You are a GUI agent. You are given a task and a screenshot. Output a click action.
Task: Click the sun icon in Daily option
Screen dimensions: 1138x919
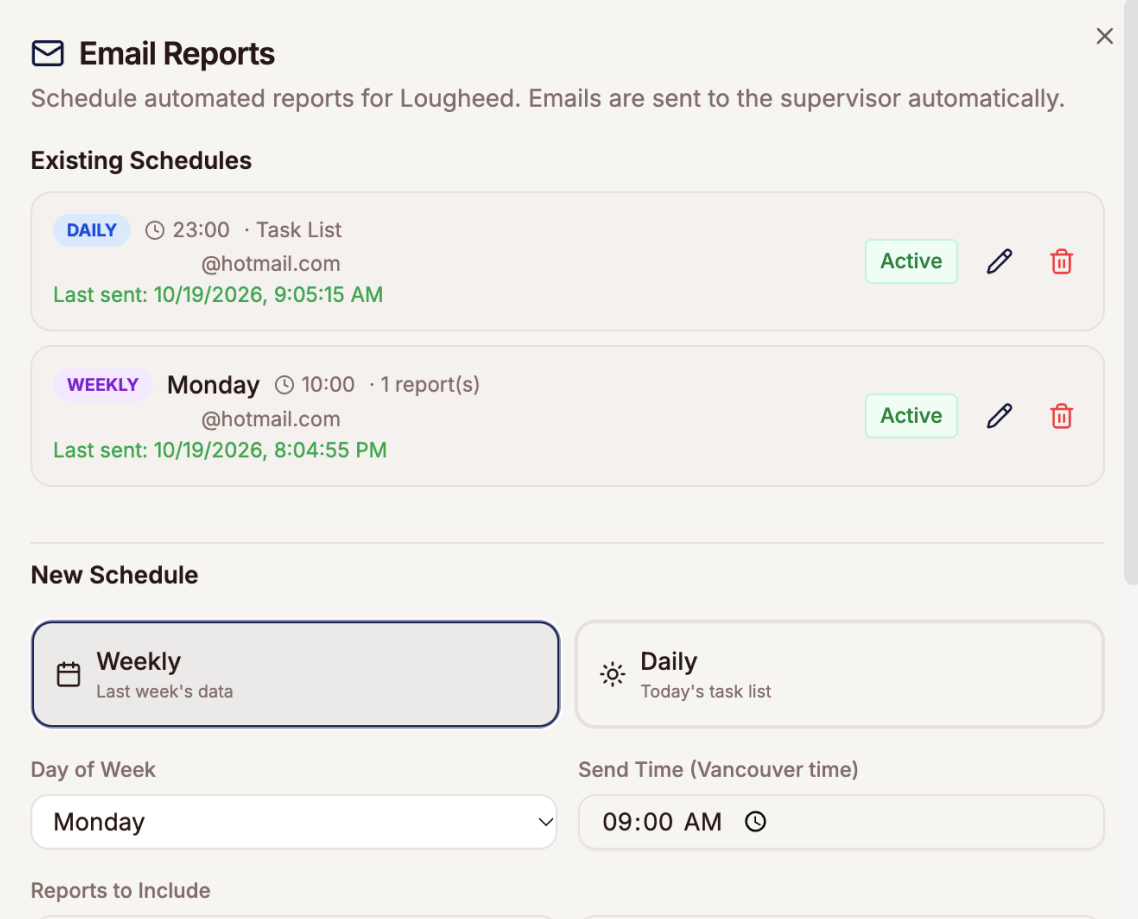[x=613, y=674]
